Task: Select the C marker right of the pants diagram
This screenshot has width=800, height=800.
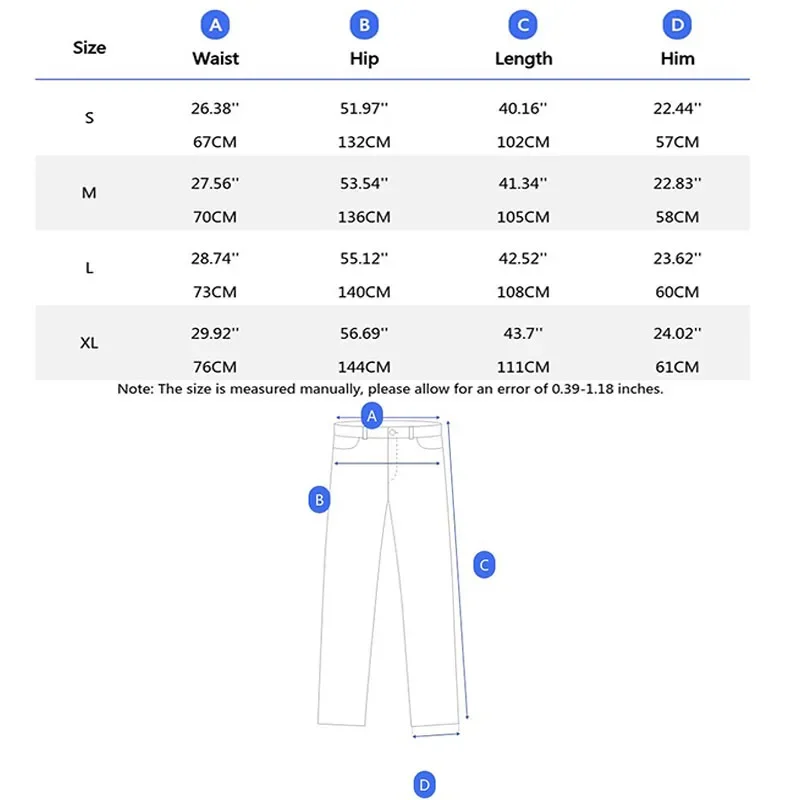Action: pyautogui.click(x=484, y=565)
